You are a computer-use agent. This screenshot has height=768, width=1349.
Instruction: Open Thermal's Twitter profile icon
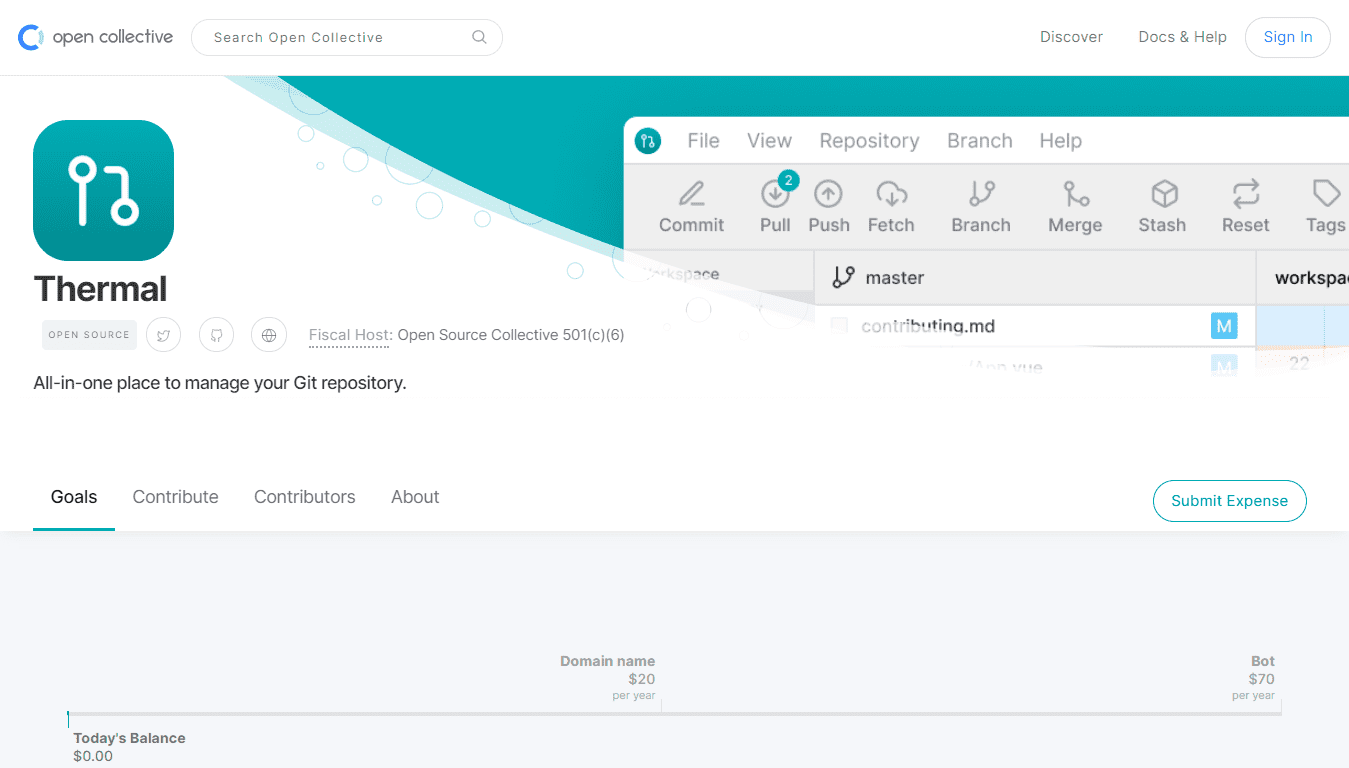pos(164,335)
